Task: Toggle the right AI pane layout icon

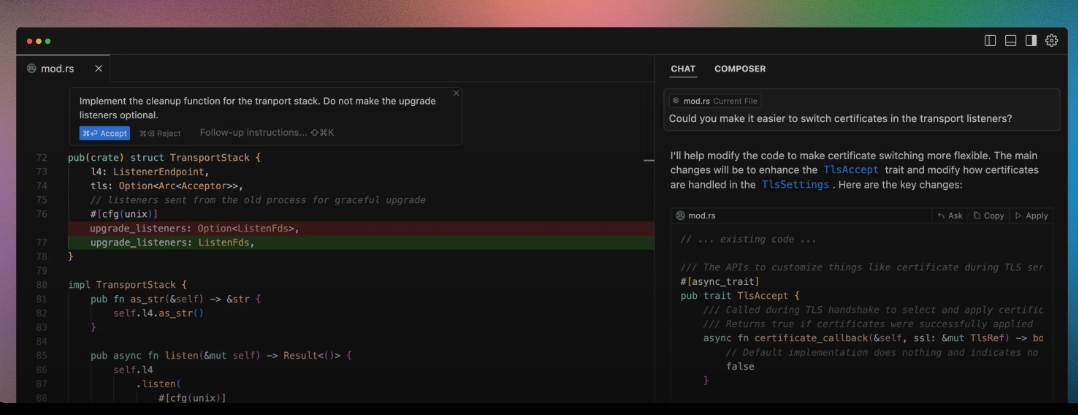Action: 1031,41
